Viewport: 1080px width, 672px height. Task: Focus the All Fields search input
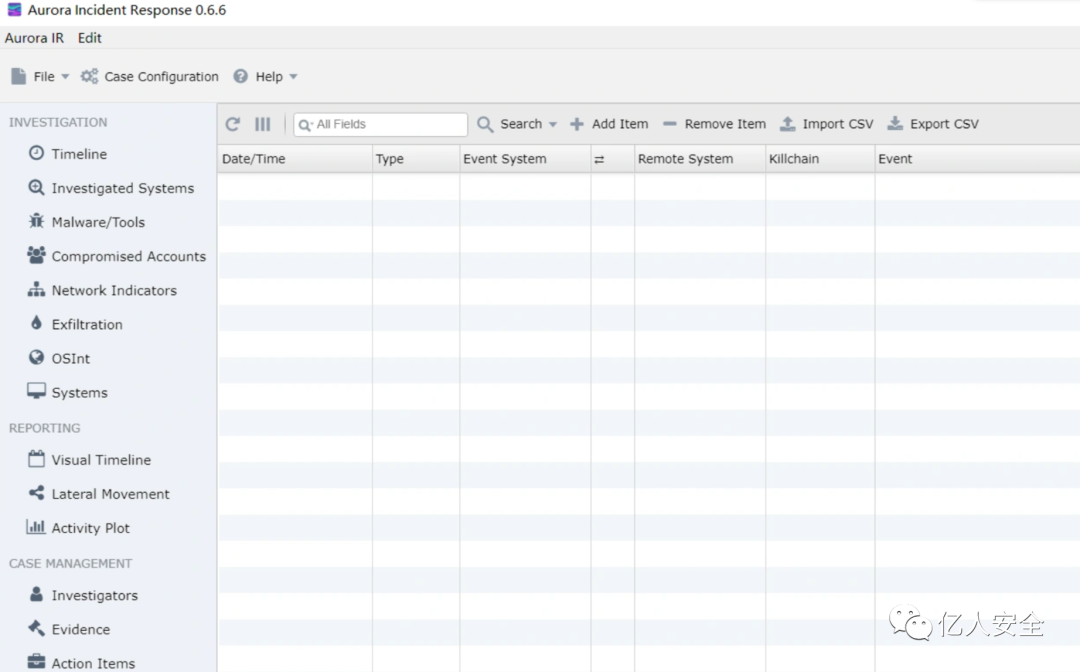(380, 125)
